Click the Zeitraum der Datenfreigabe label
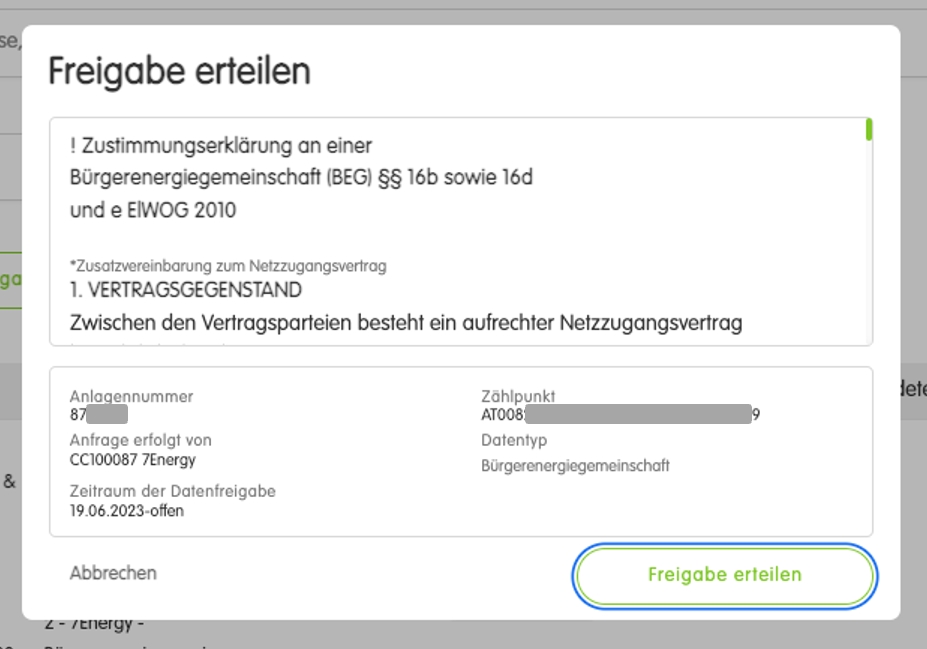The height and width of the screenshot is (649, 927). click(172, 491)
